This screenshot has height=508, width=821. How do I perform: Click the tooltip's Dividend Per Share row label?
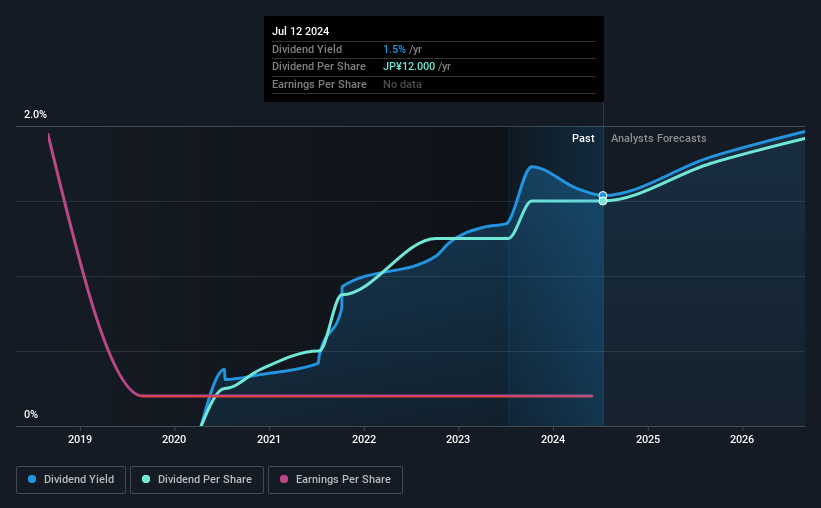pyautogui.click(x=319, y=67)
